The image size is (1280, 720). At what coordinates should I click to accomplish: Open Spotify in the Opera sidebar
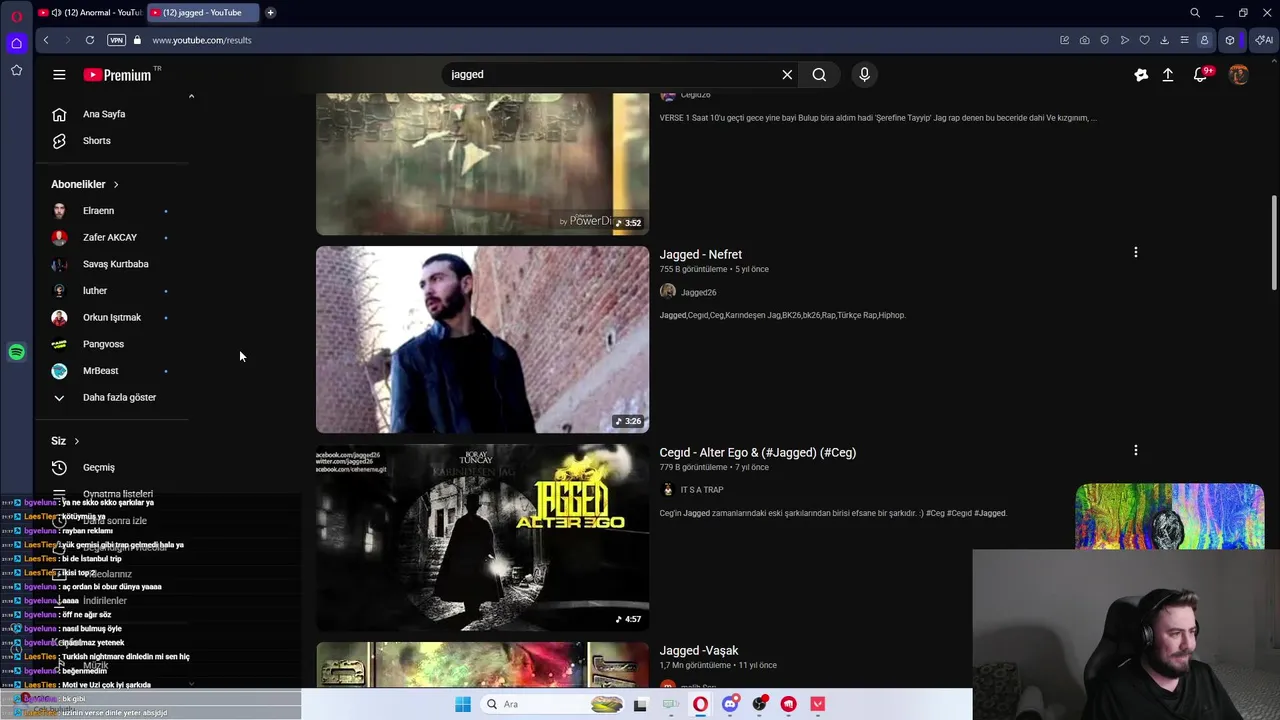(x=16, y=352)
